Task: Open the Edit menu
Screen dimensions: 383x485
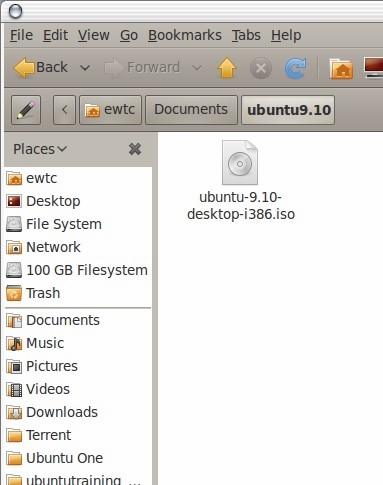Action: (56, 35)
